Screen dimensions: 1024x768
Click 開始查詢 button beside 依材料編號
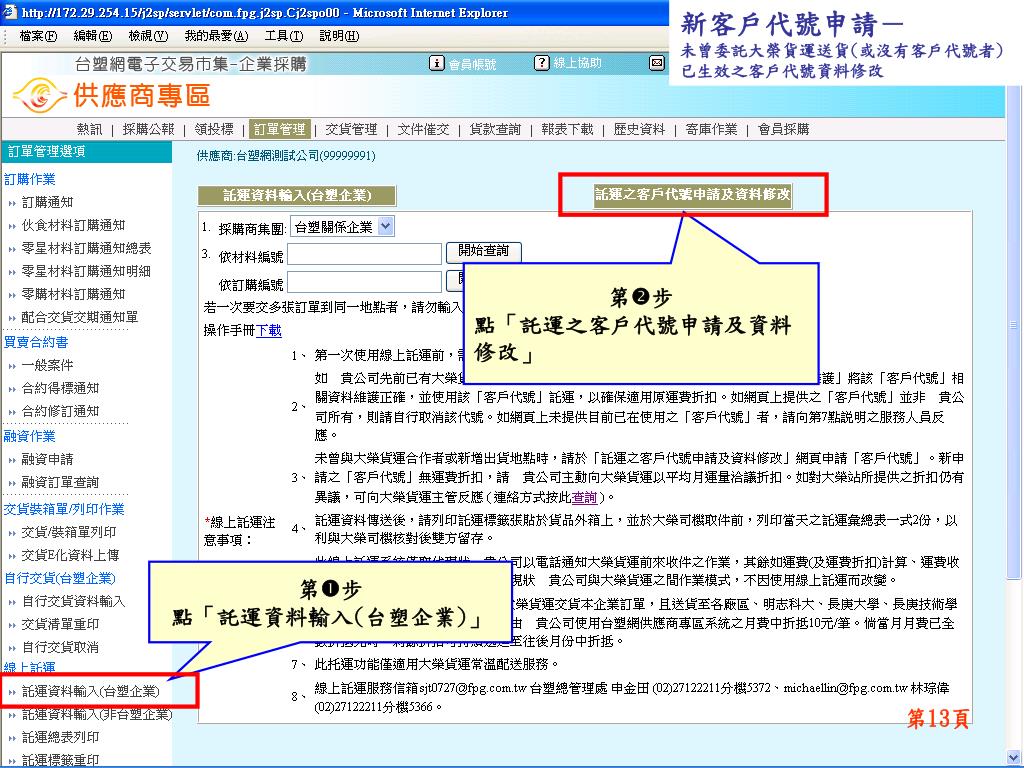(483, 251)
